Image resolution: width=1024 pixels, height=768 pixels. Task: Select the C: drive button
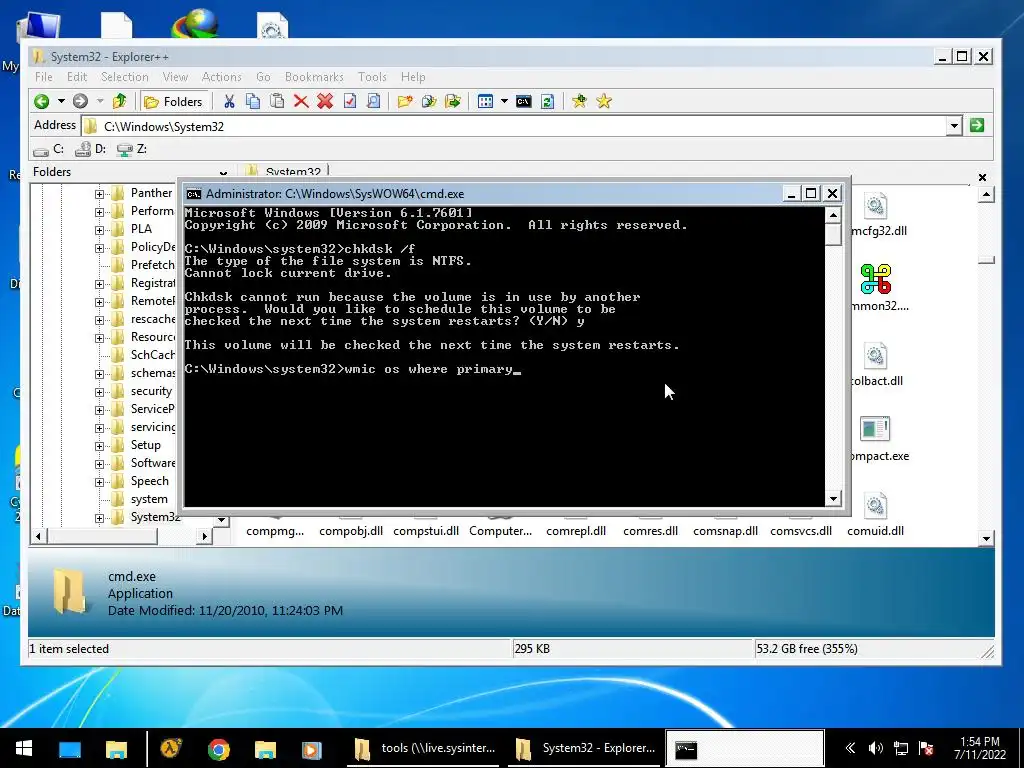pyautogui.click(x=49, y=149)
